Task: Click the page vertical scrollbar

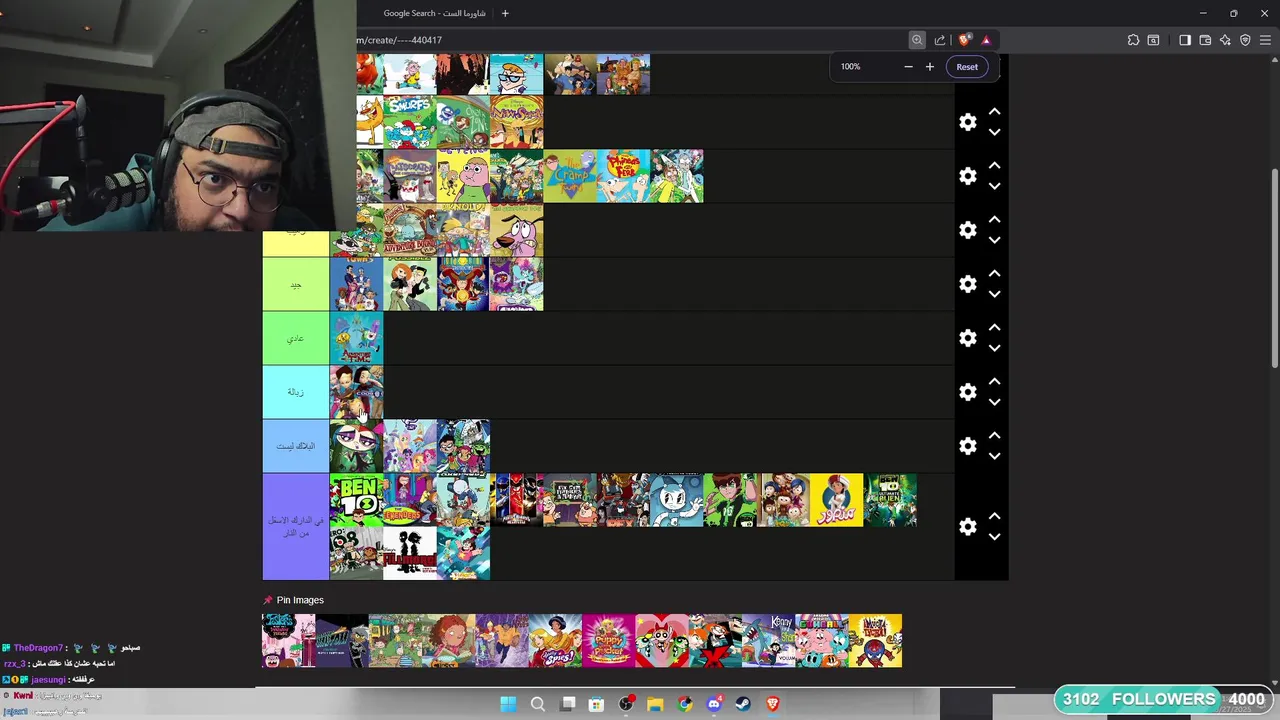Action: tap(1273, 270)
